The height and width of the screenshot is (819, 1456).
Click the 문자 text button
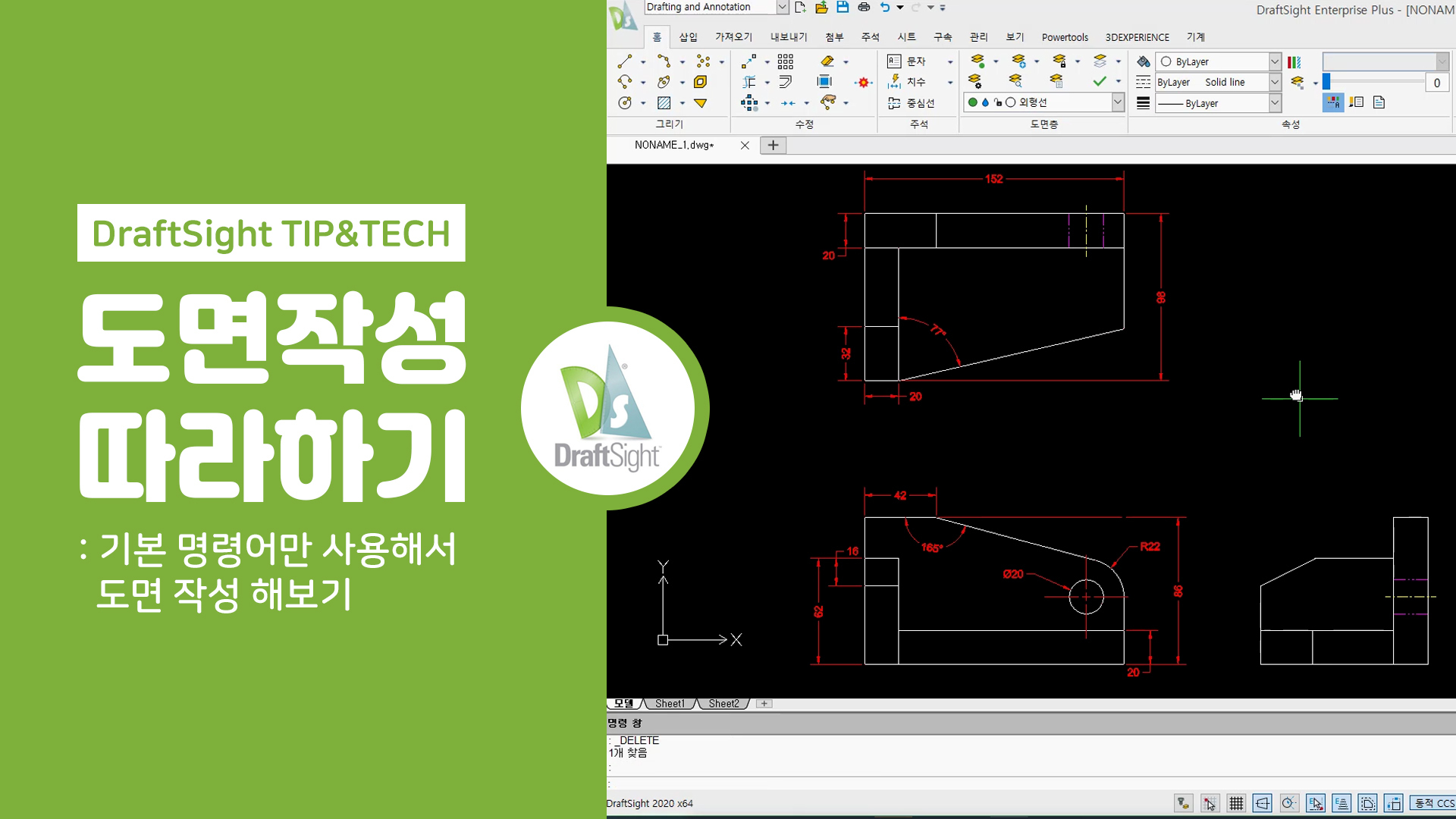pos(907,61)
